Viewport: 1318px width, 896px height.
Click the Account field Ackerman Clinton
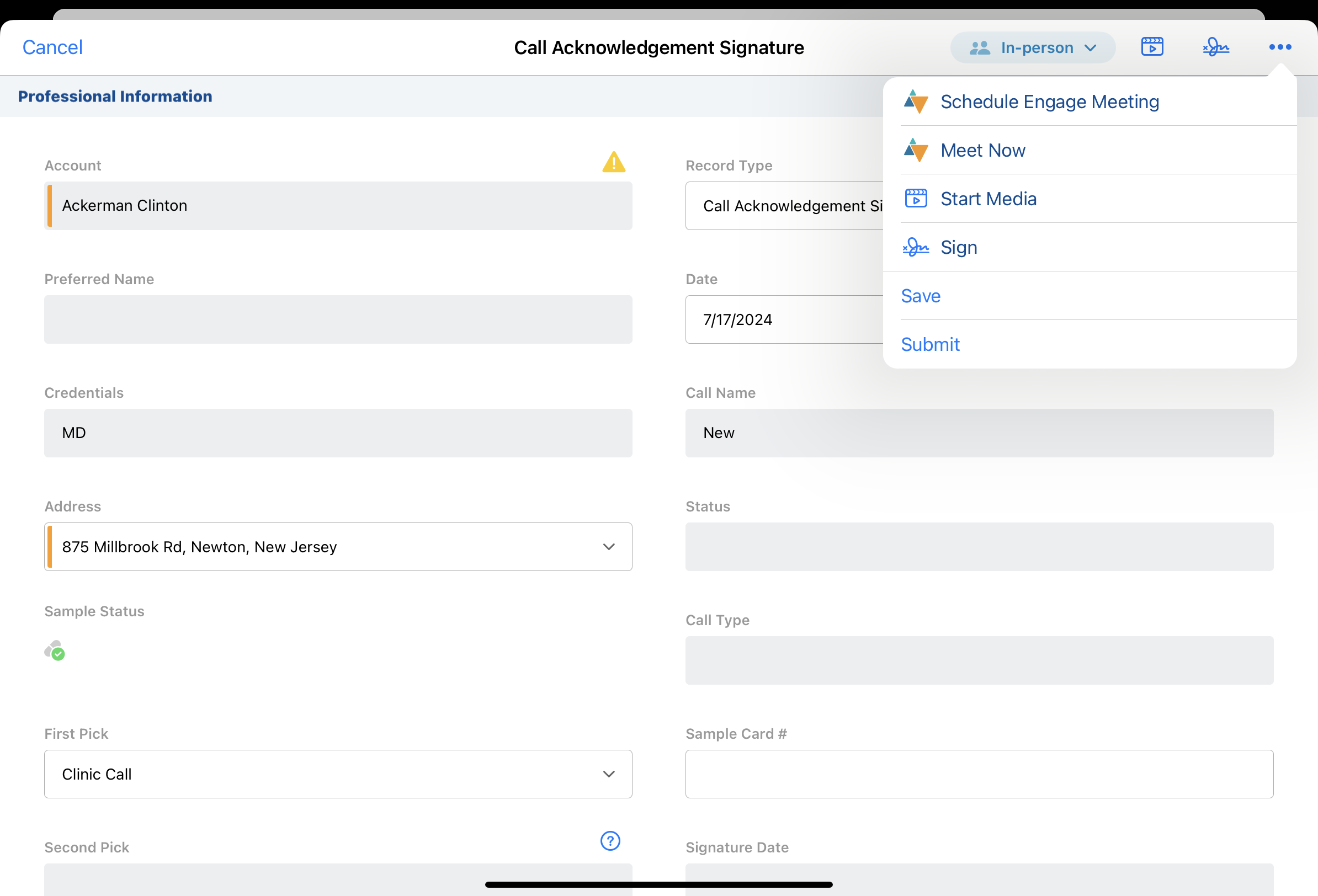[338, 206]
